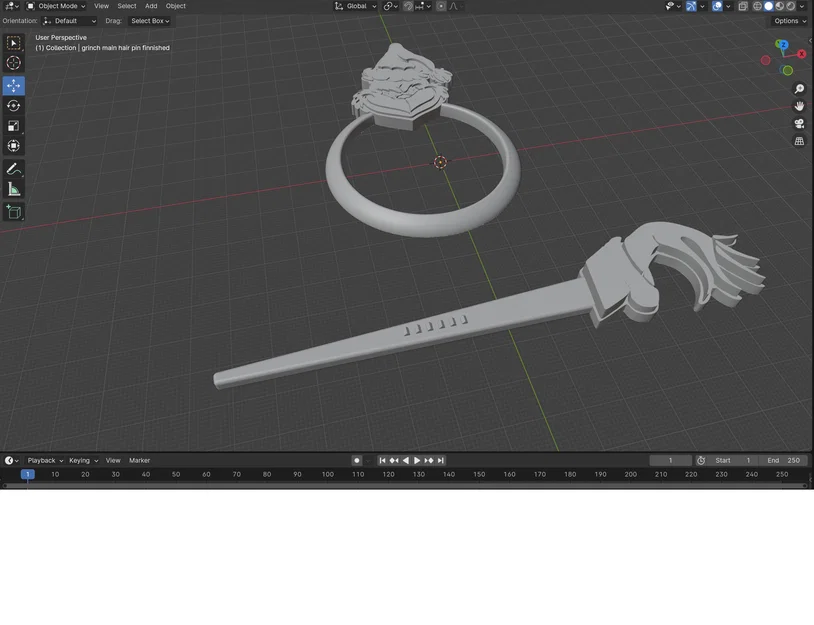Click the blue Z axis gizmo ball

click(782, 45)
